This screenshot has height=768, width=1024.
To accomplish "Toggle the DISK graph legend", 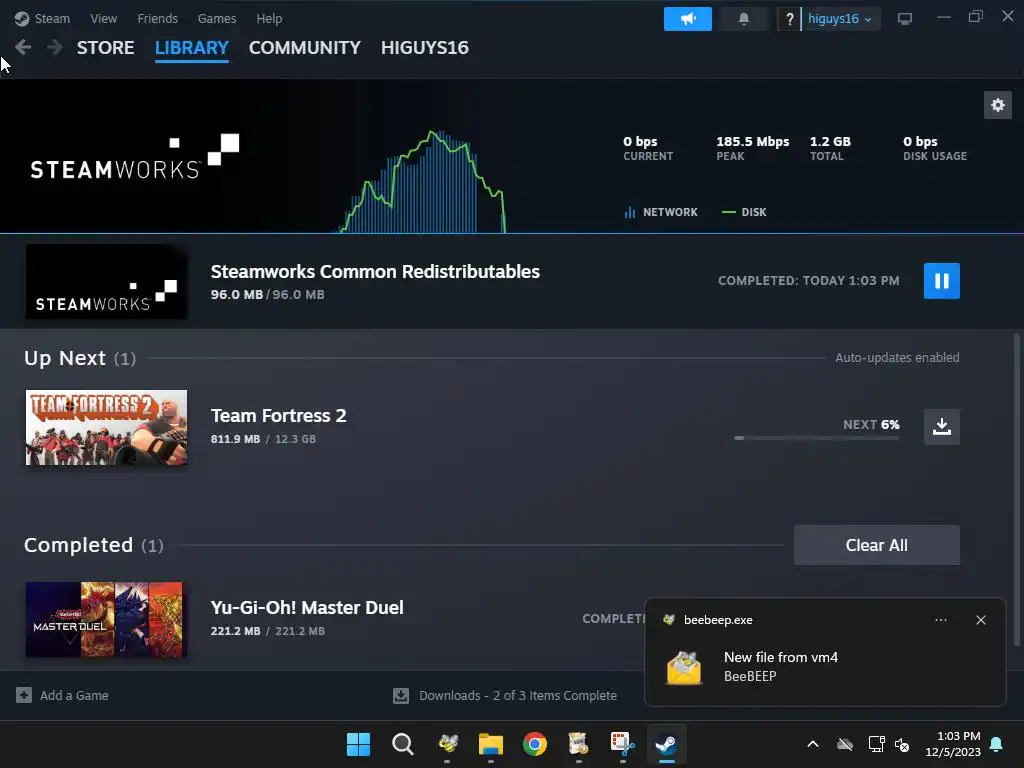I will click(x=744, y=212).
